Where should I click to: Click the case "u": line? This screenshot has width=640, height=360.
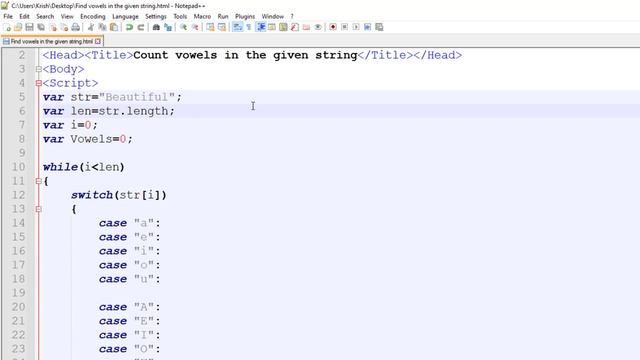pos(129,279)
